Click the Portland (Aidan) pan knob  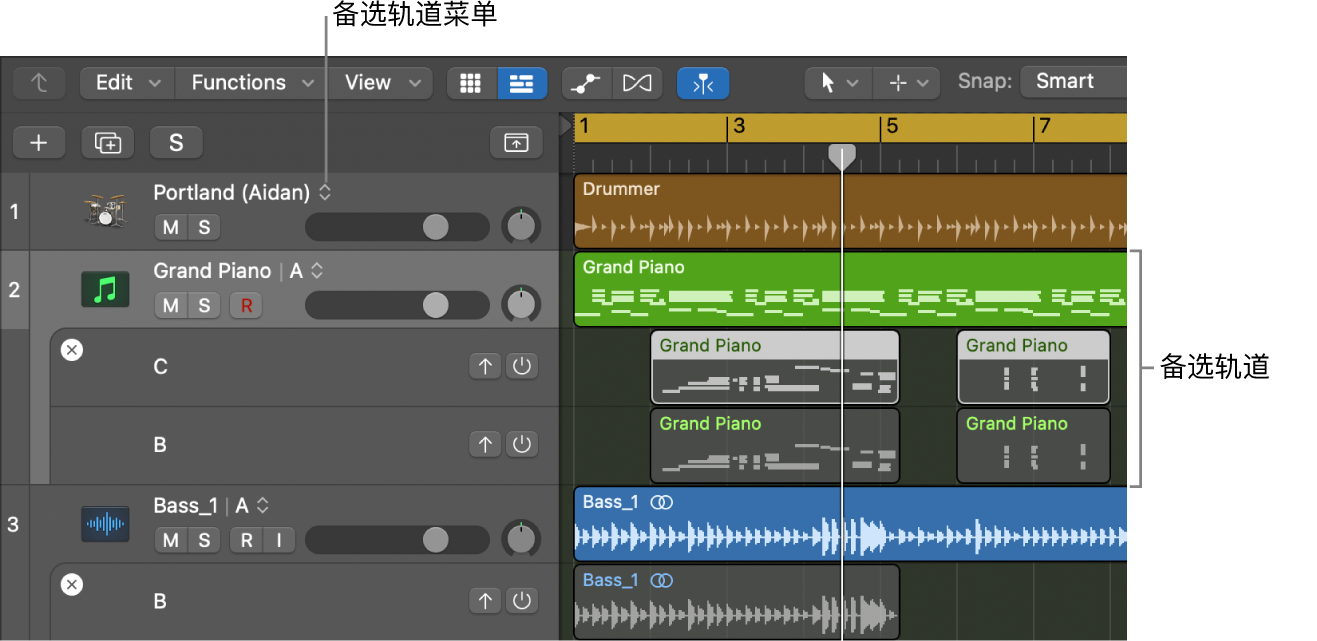coord(521,226)
